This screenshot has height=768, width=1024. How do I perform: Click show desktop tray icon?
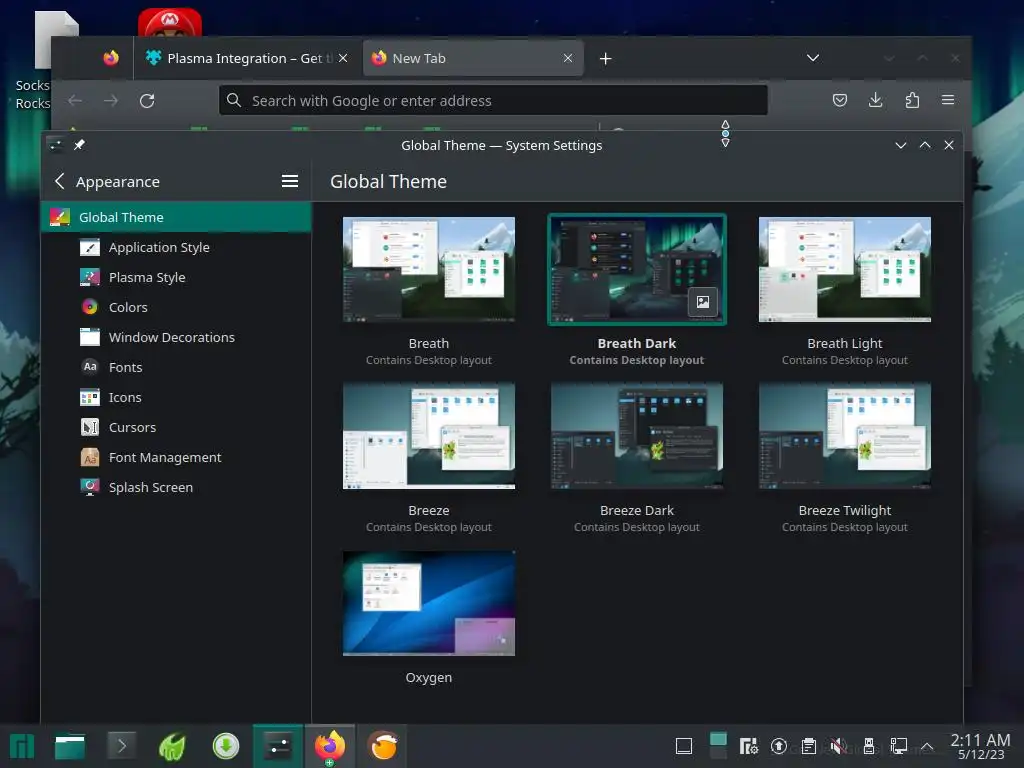[x=684, y=746]
